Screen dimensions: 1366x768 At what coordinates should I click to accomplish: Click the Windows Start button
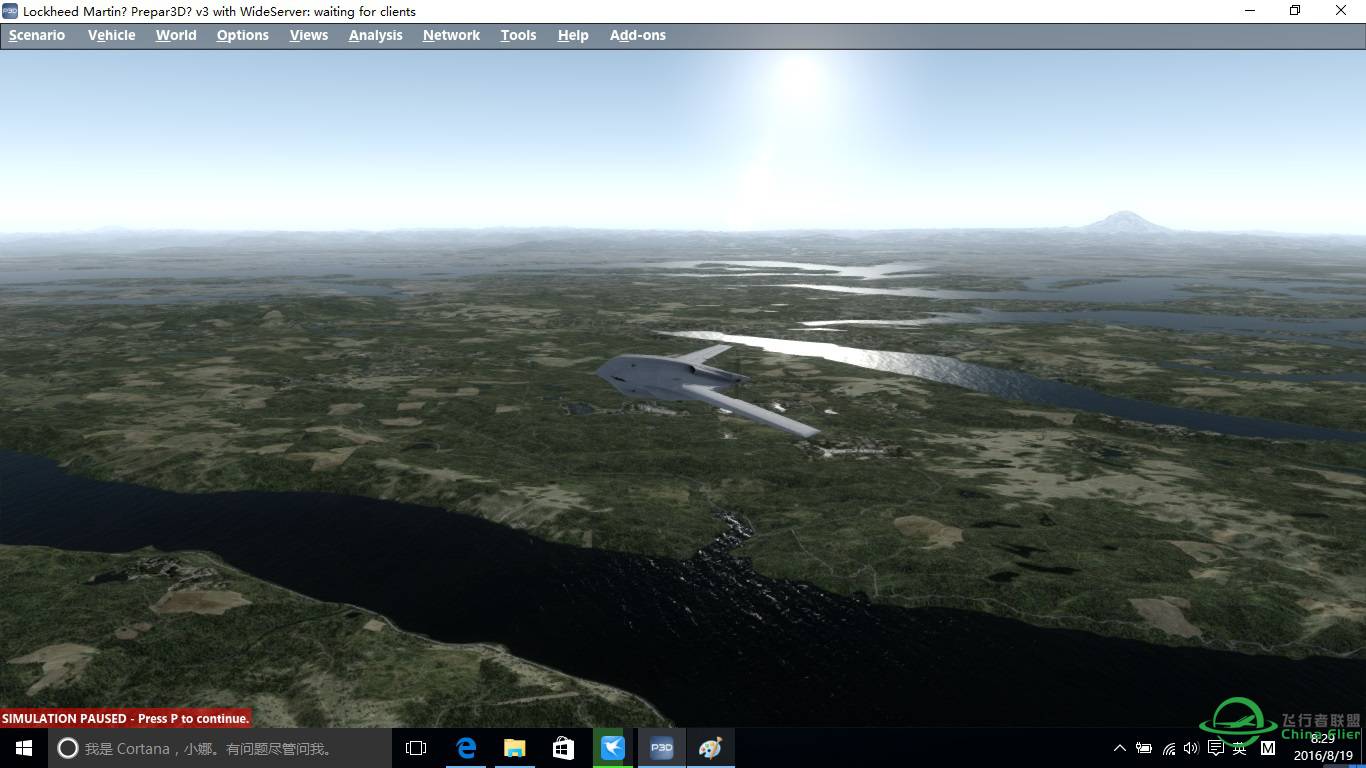(24, 748)
